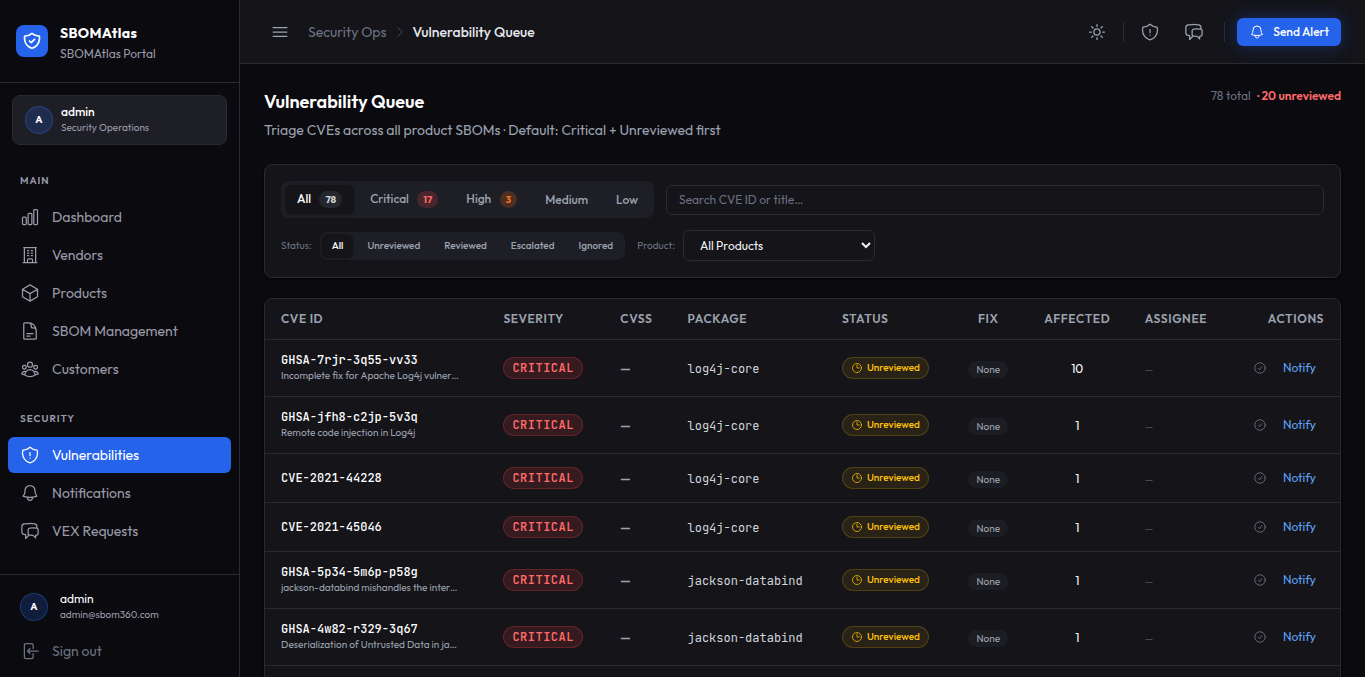The height and width of the screenshot is (677, 1365).
Task: Open the shield alert icon in header
Action: click(1150, 32)
